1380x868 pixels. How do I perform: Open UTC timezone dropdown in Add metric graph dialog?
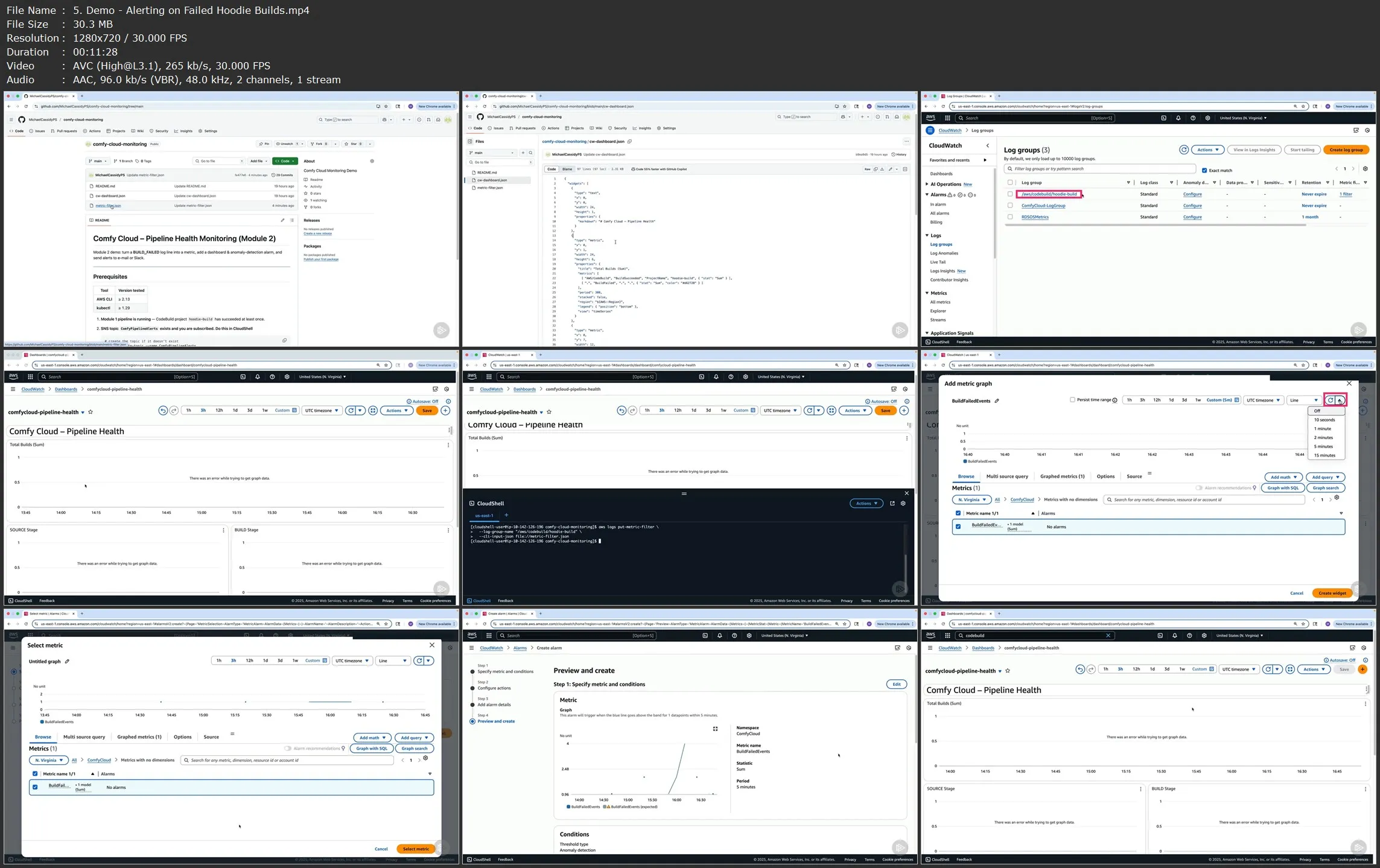[x=1264, y=400]
